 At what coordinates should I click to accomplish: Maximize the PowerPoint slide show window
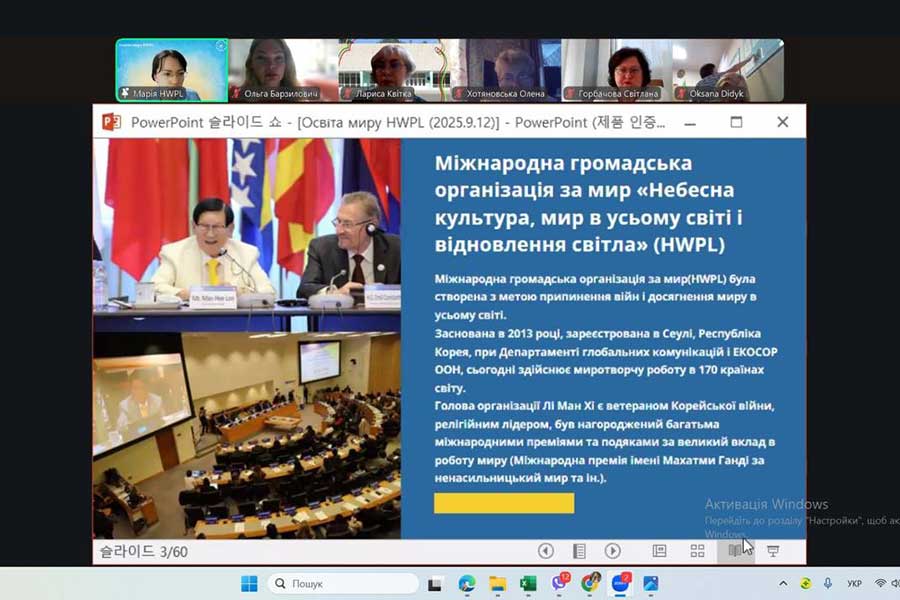(736, 122)
